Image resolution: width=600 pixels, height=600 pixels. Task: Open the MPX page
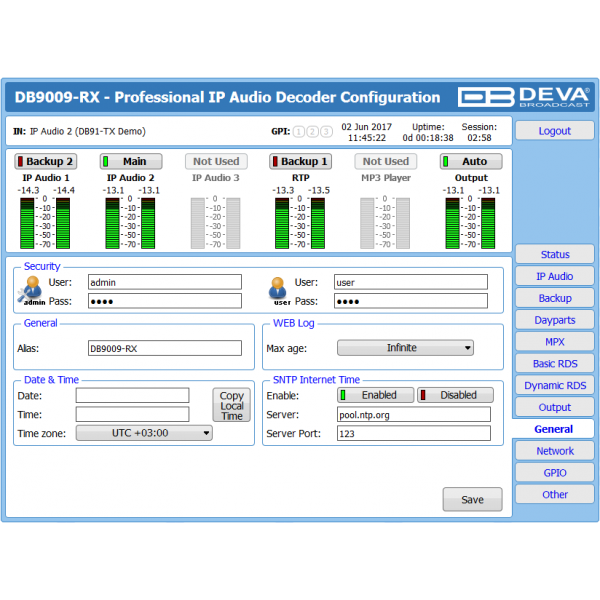555,342
